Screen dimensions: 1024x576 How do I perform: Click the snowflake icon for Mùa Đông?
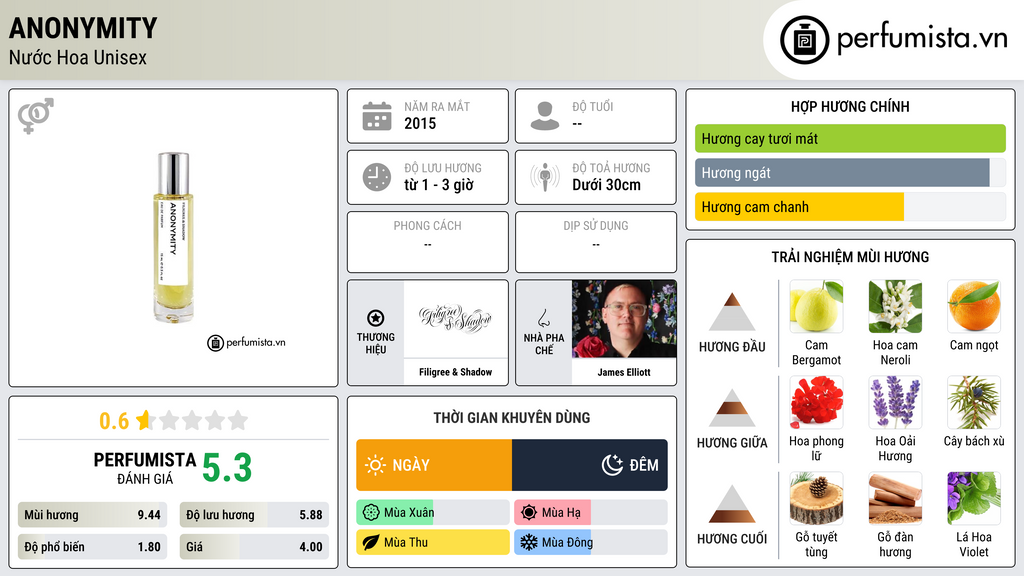click(x=528, y=542)
